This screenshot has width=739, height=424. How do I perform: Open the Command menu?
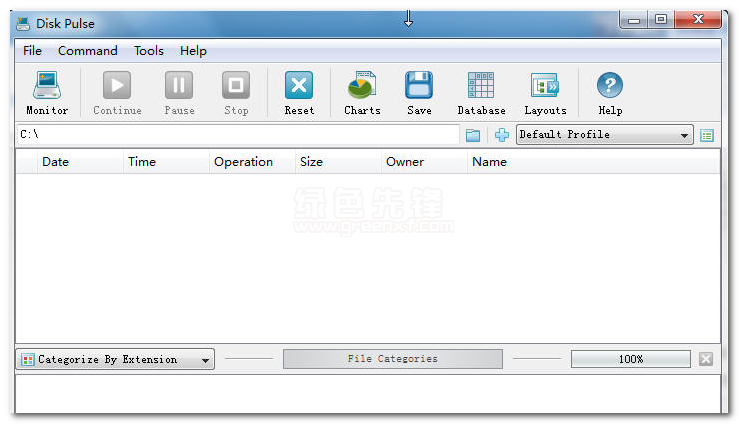[x=88, y=50]
